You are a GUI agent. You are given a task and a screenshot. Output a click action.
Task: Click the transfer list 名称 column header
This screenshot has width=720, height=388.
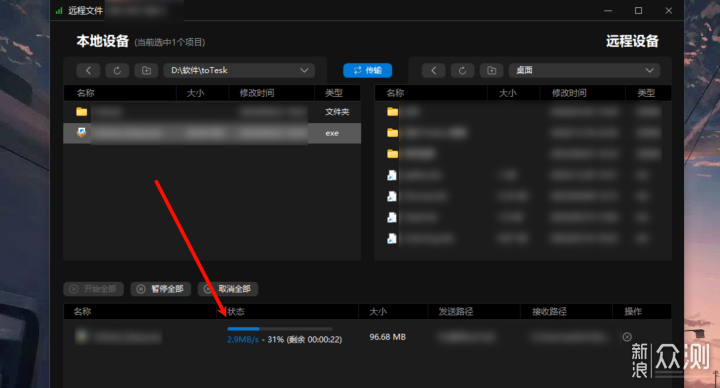click(x=82, y=312)
